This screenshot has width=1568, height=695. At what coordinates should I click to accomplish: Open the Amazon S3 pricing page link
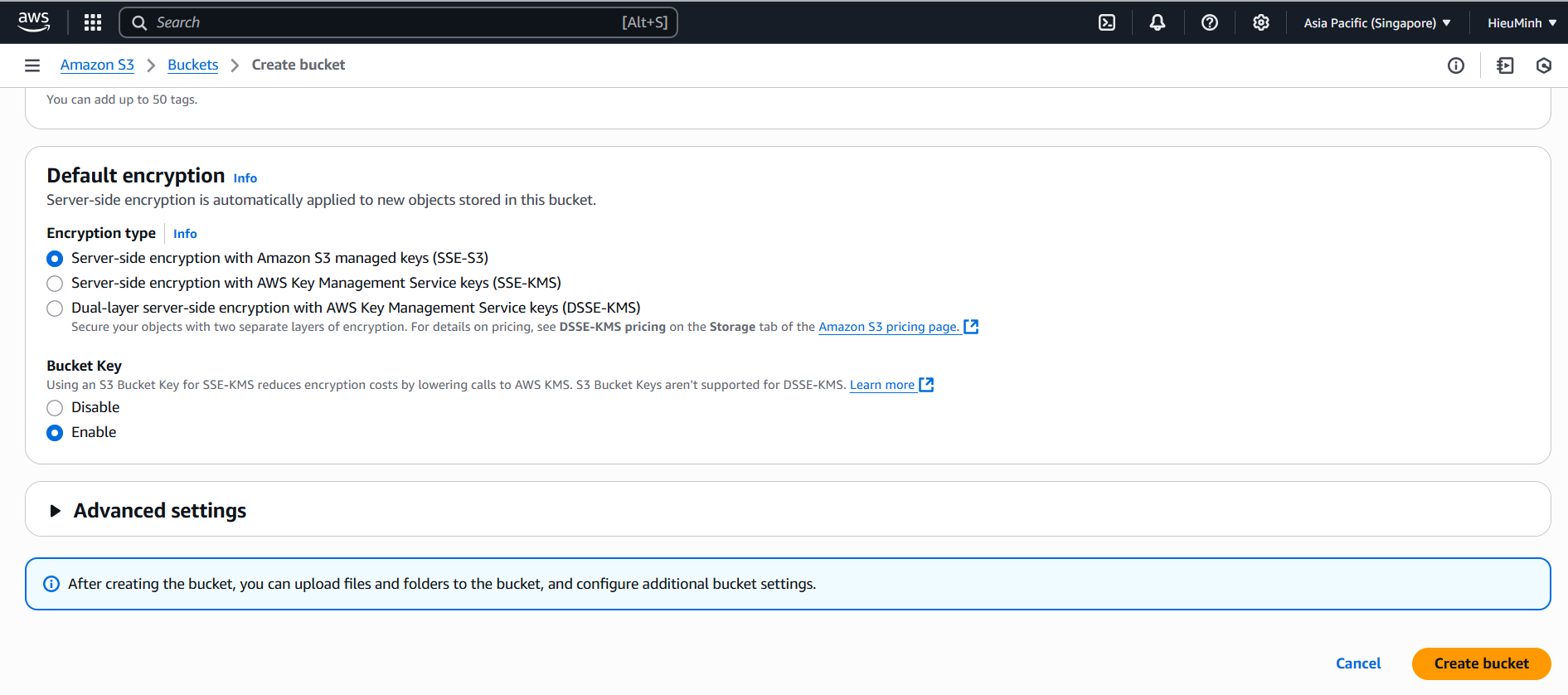pos(889,327)
